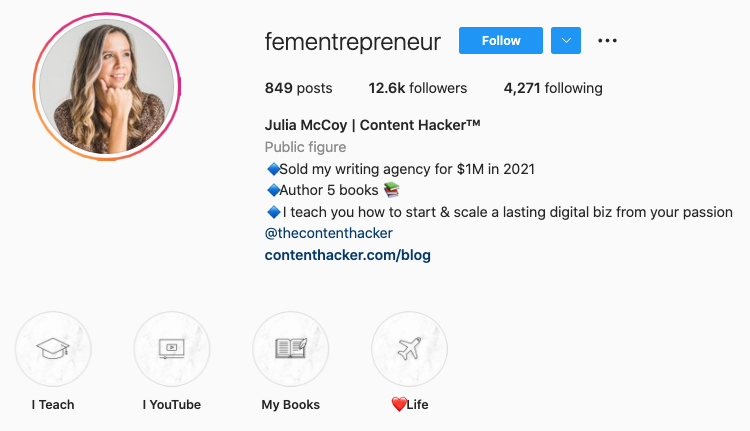Open the airplane Life highlight
750x431 pixels.
[x=409, y=349]
